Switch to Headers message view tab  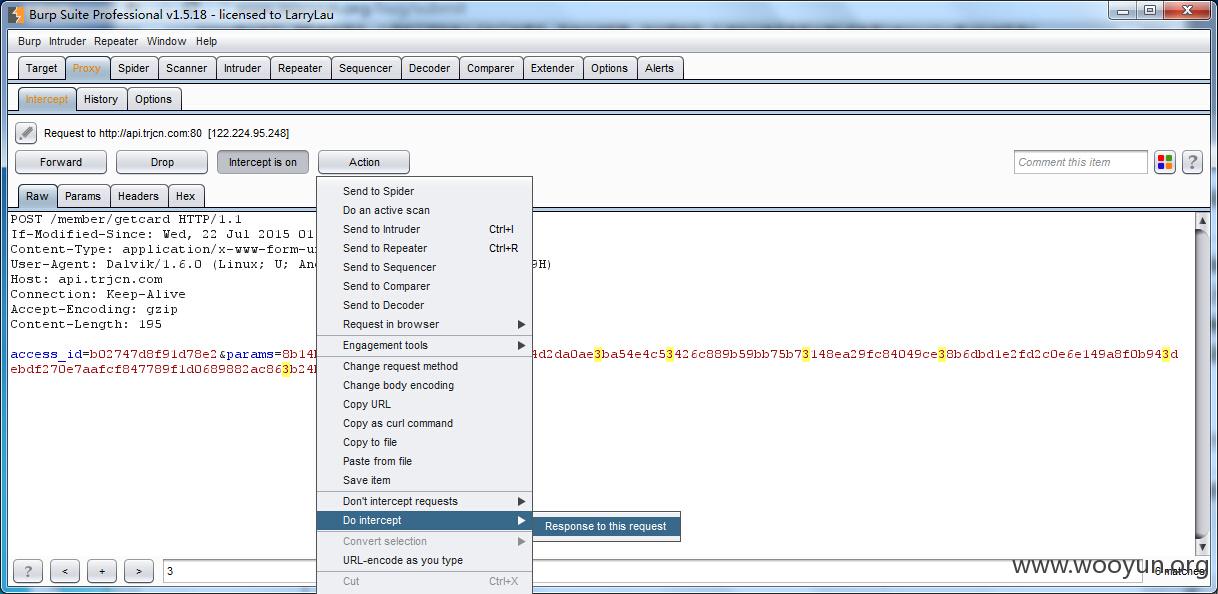(139, 196)
